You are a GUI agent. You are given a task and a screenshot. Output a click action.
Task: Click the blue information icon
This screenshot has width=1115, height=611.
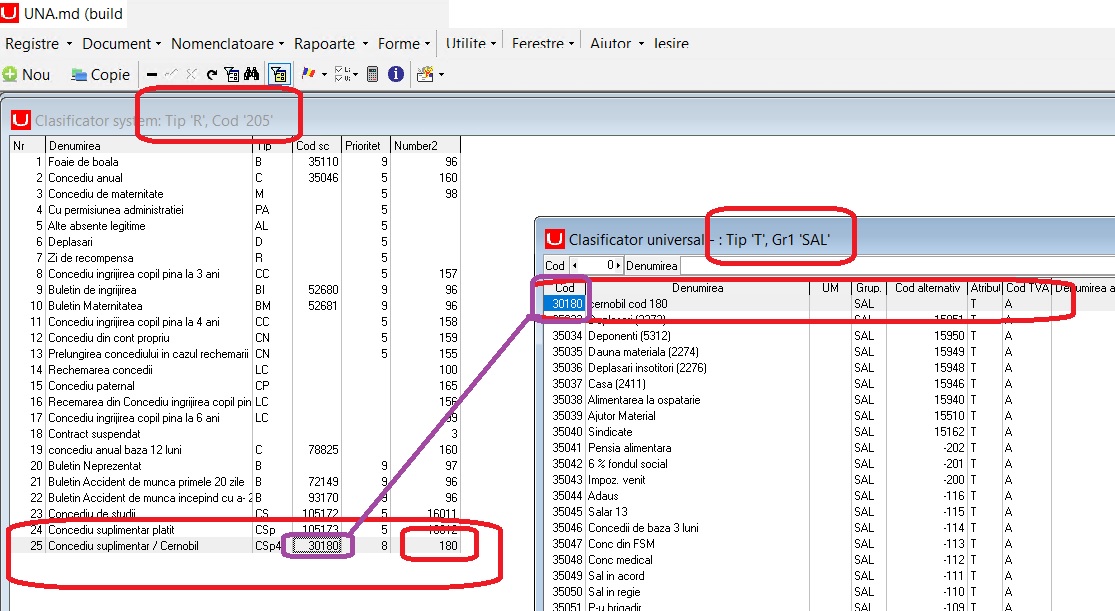click(x=396, y=74)
